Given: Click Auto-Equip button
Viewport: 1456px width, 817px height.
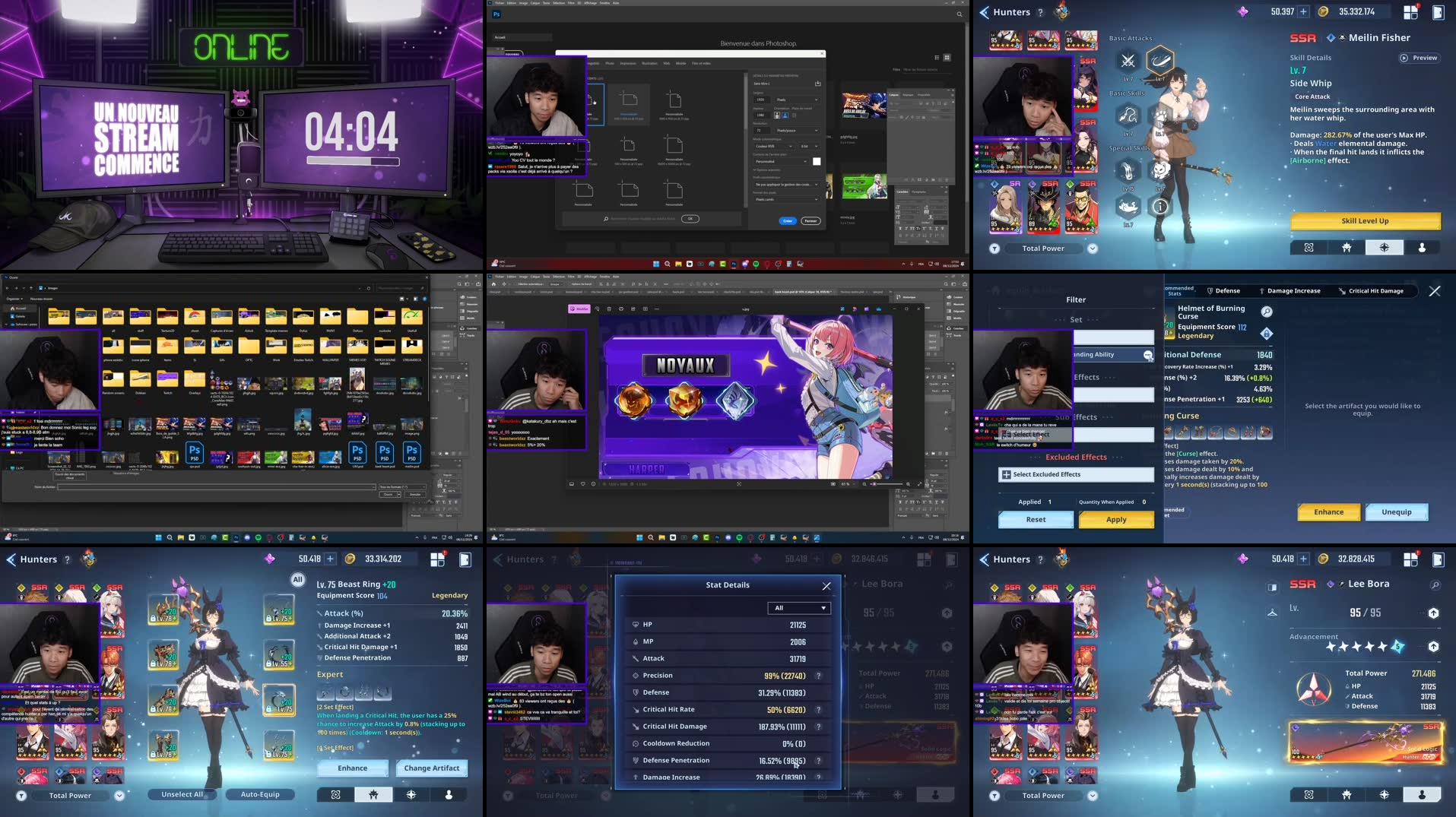Looking at the screenshot, I should point(260,795).
